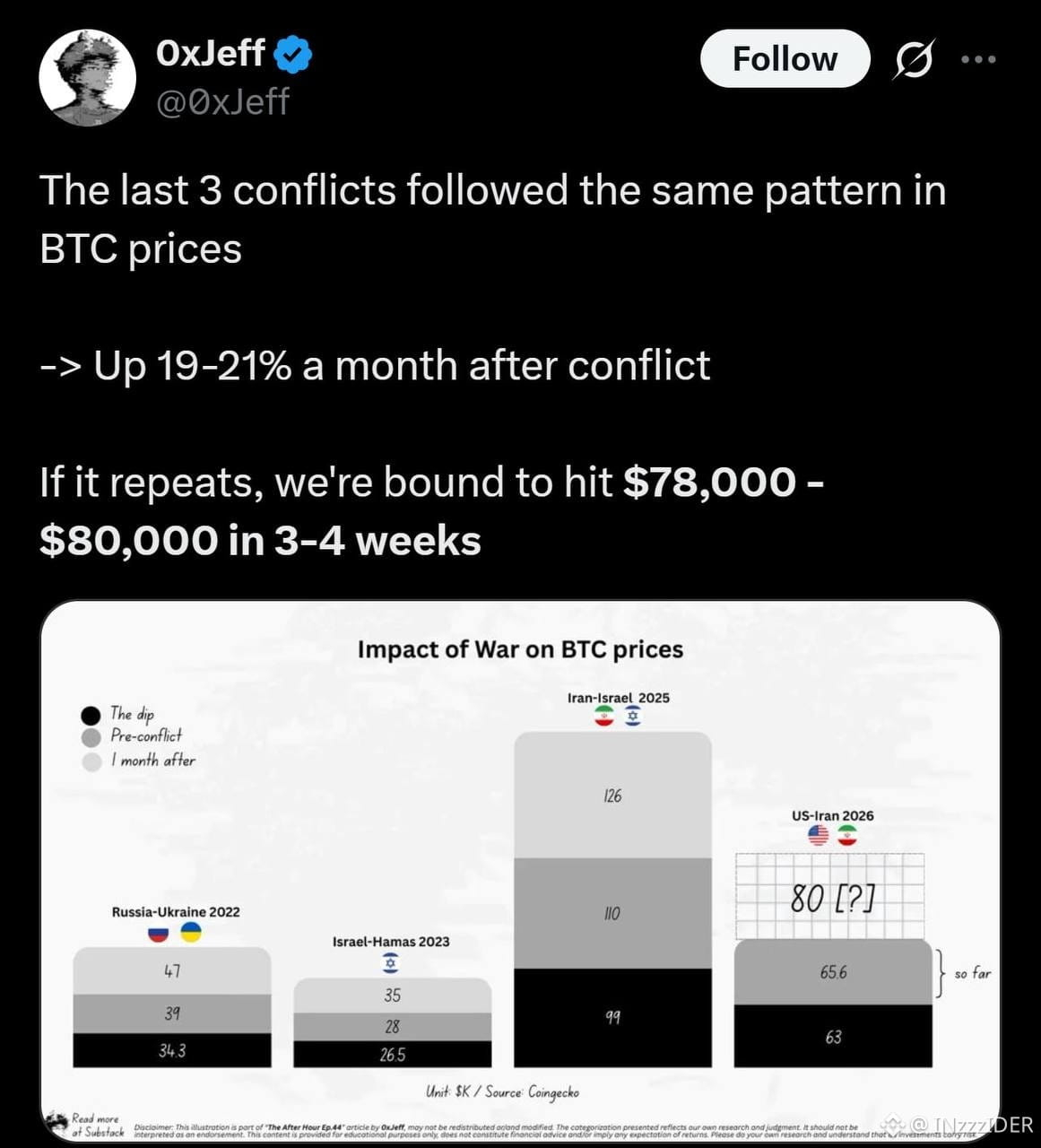Image resolution: width=1041 pixels, height=1148 pixels.
Task: Click the Follow button
Action: coord(785,59)
